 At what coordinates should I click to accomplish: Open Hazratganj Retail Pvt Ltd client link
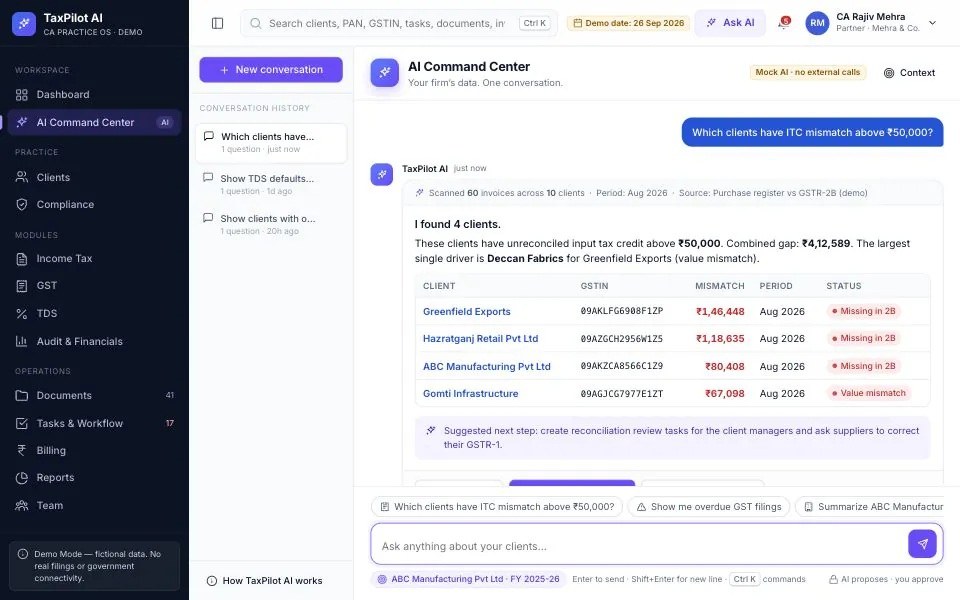480,339
